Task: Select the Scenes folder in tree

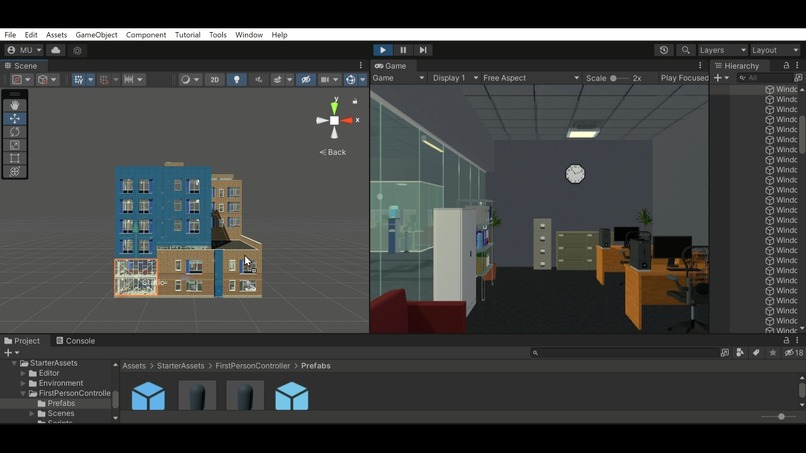Action: [x=60, y=413]
